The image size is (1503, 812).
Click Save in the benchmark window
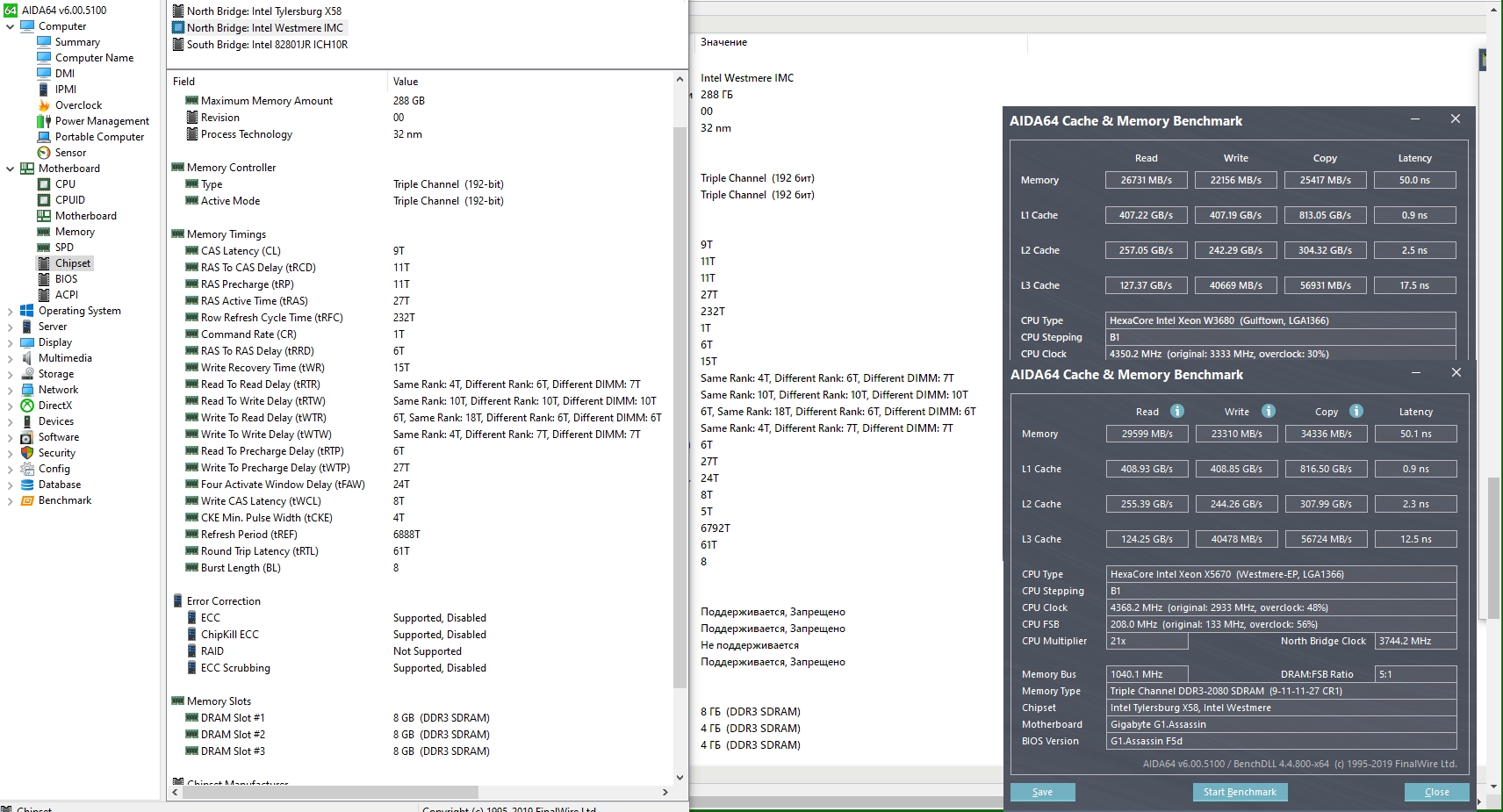coord(1042,792)
